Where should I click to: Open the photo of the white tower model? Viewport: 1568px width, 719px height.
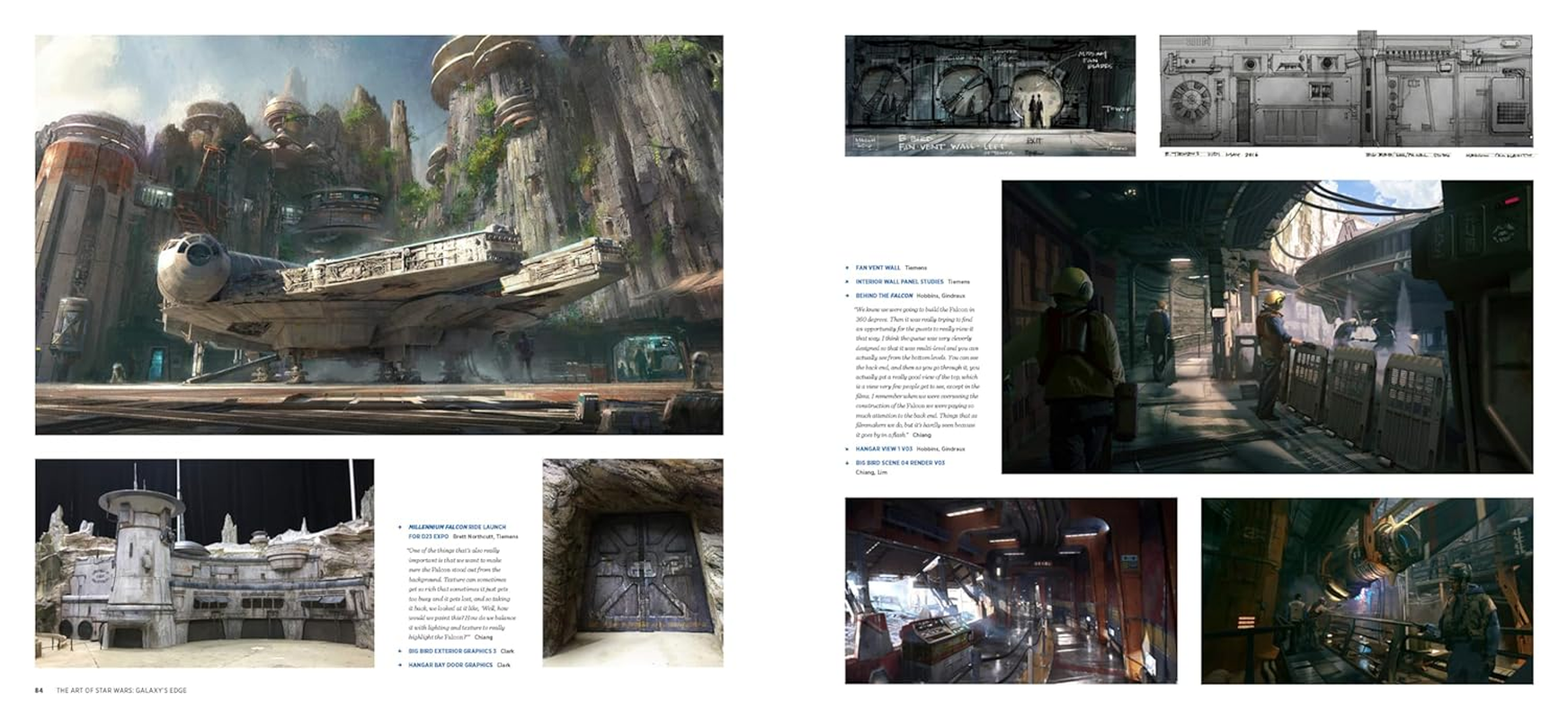(x=204, y=564)
